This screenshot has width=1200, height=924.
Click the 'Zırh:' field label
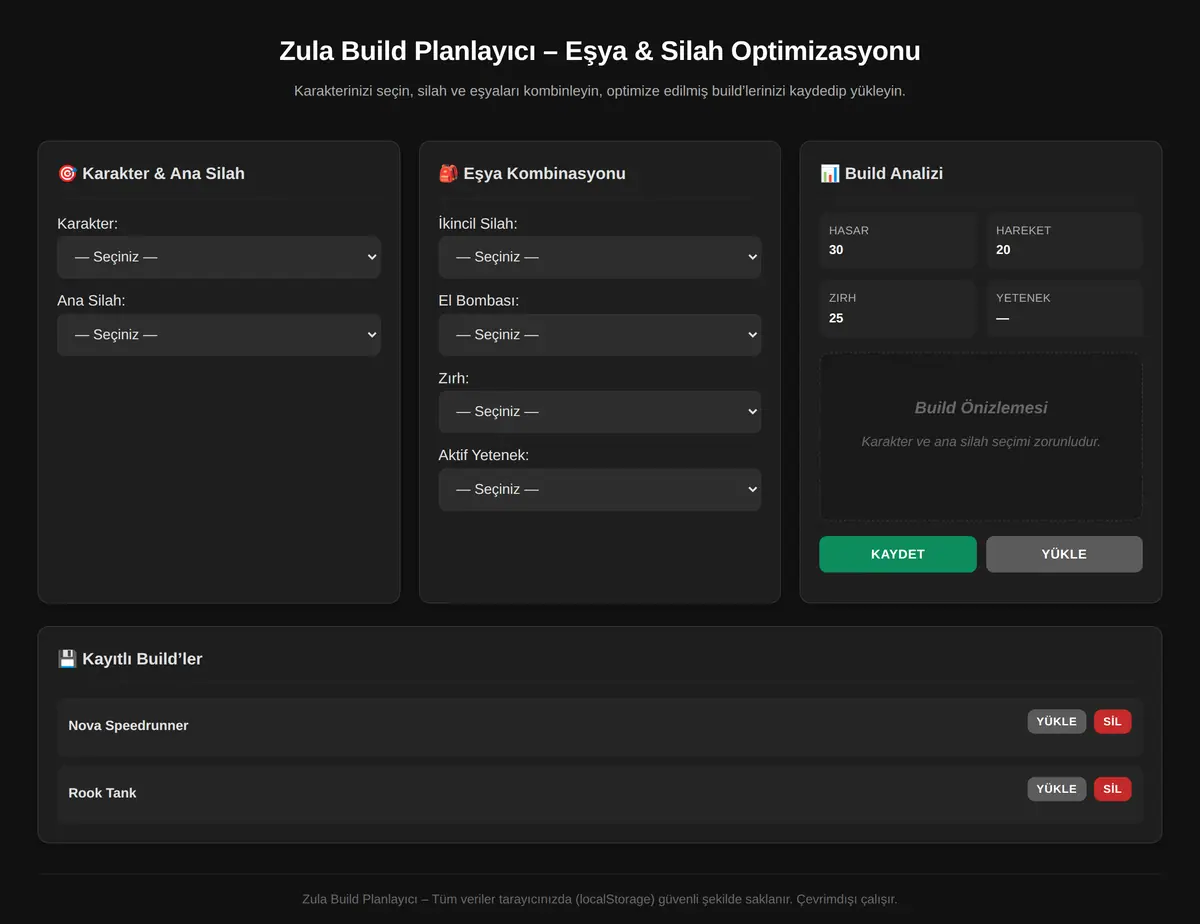(453, 379)
